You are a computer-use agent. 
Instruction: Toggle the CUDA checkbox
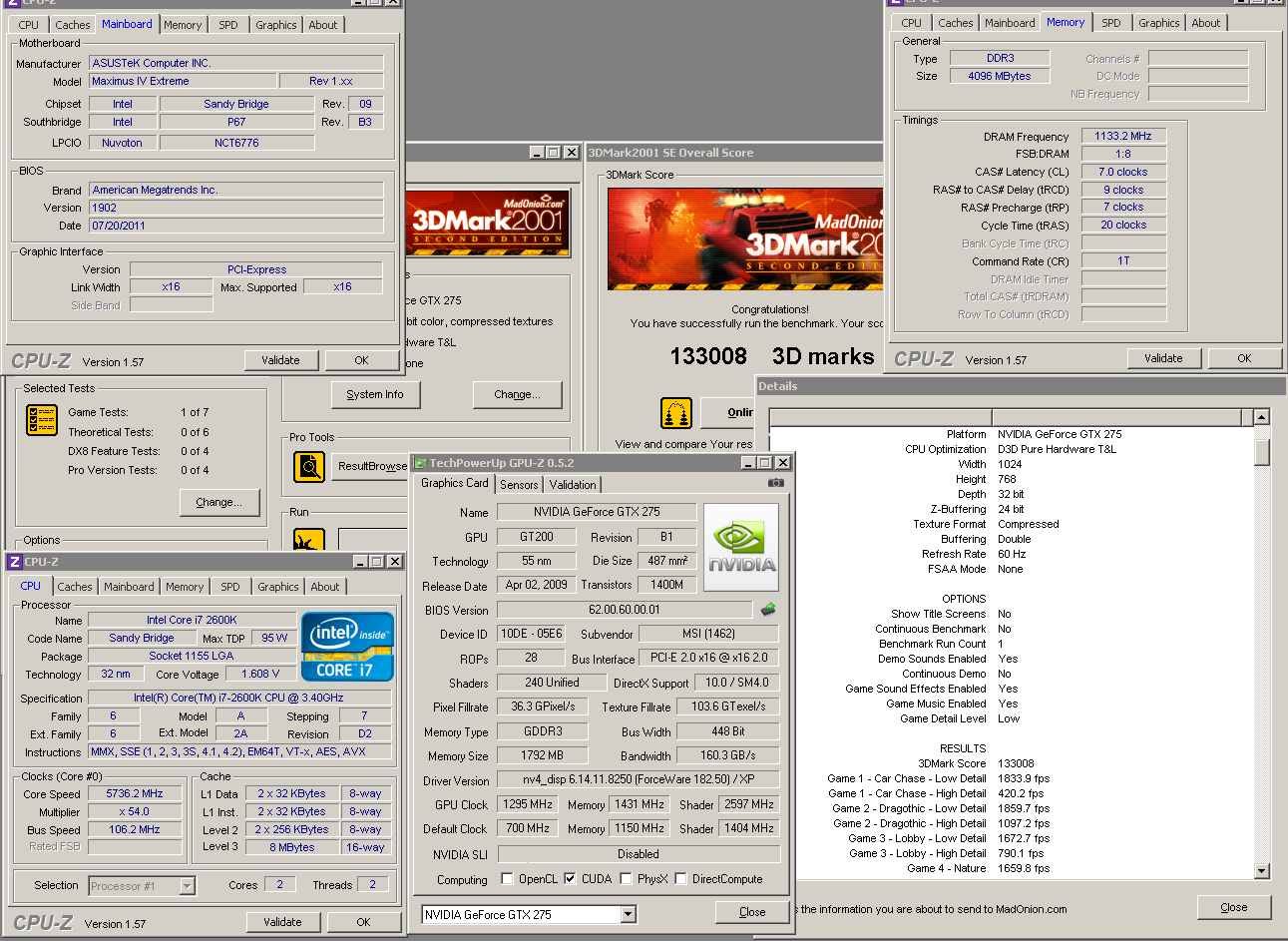click(570, 879)
